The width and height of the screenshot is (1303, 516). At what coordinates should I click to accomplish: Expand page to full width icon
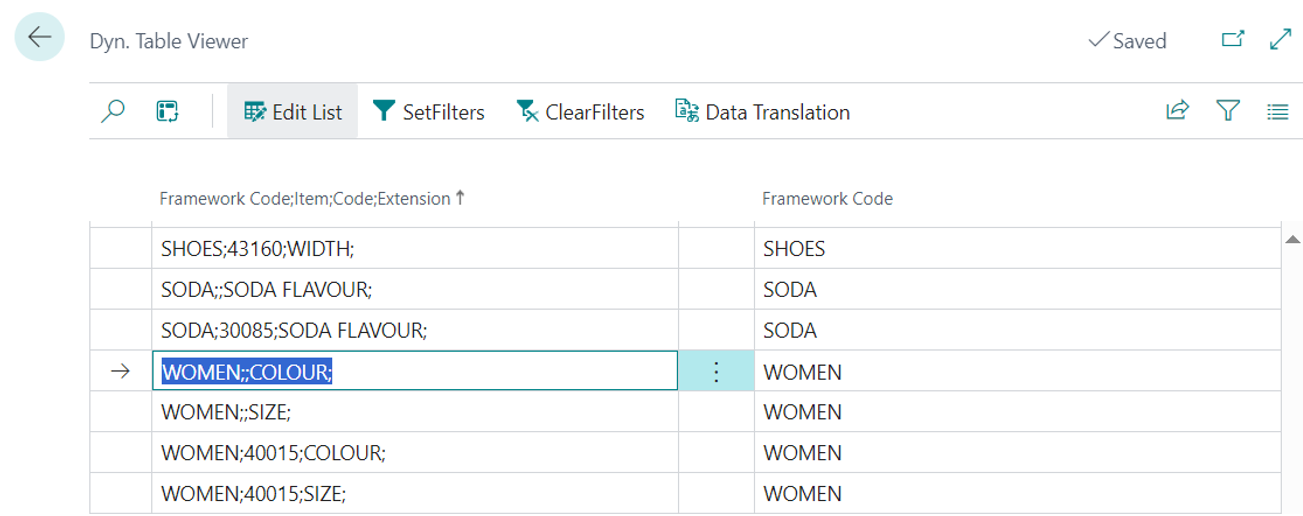pos(1280,39)
